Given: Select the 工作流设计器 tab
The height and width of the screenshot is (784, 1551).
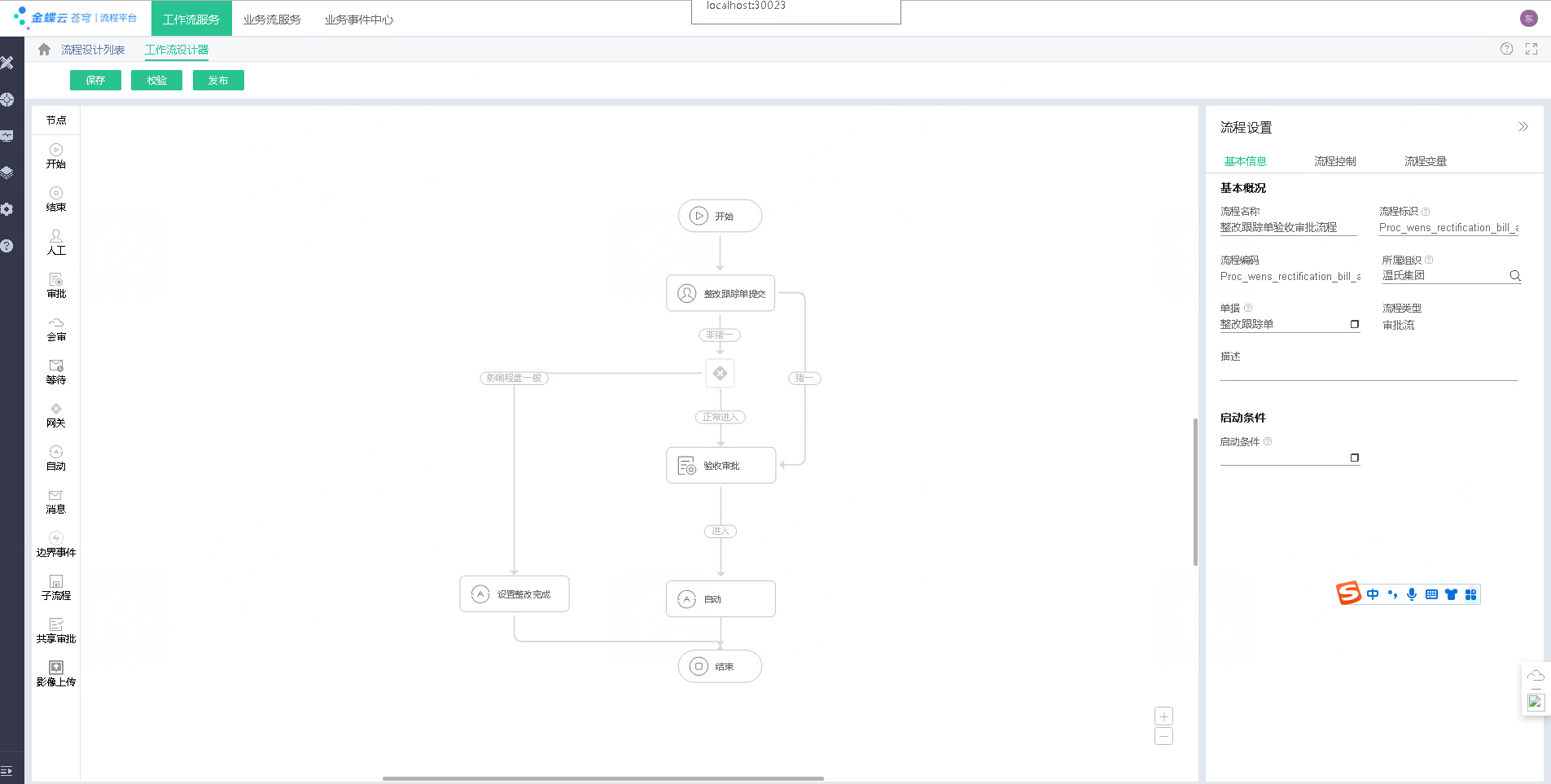Looking at the screenshot, I should pos(177,50).
